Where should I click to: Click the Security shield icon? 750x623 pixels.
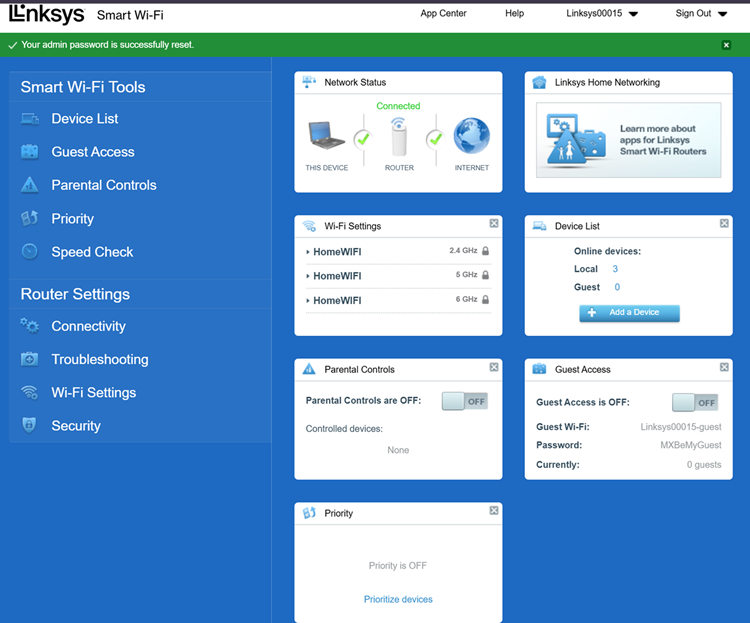coord(30,425)
